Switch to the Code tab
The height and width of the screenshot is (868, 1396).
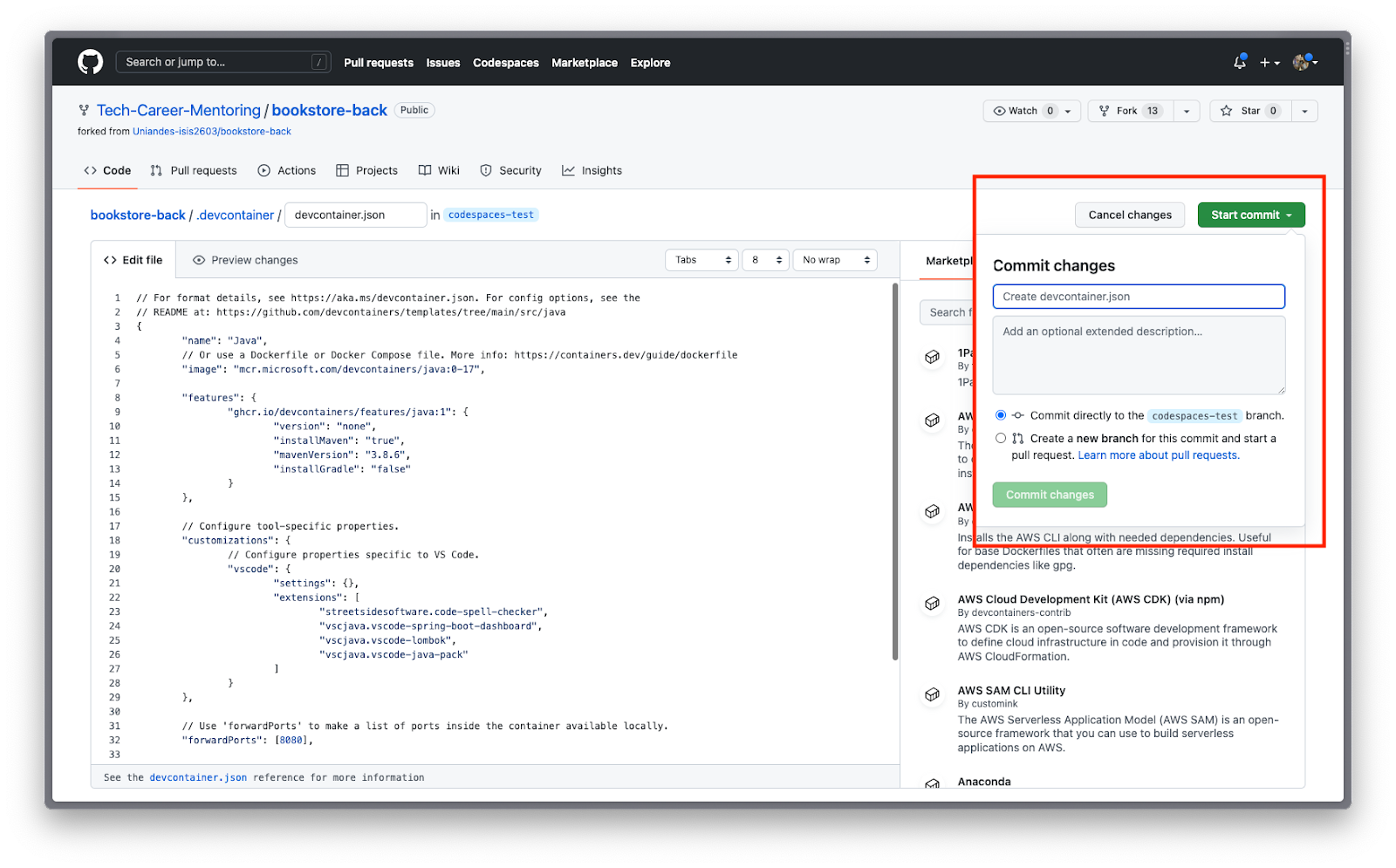(107, 170)
